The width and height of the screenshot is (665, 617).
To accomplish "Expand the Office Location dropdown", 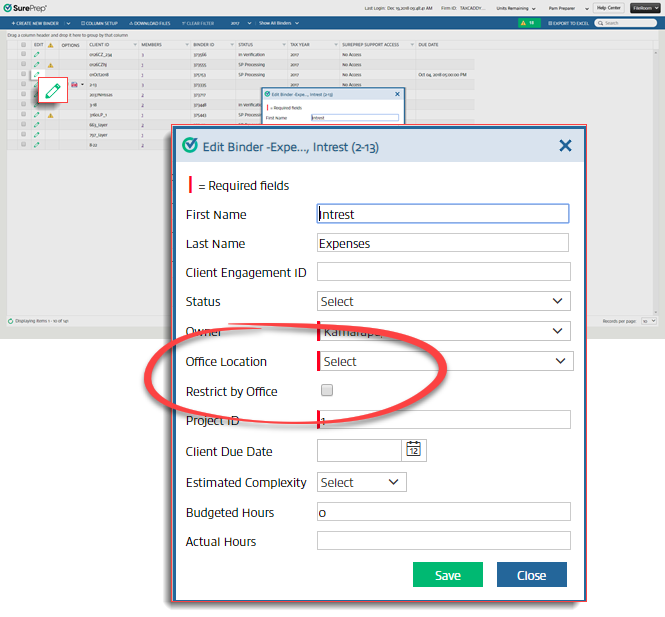I will pos(445,361).
